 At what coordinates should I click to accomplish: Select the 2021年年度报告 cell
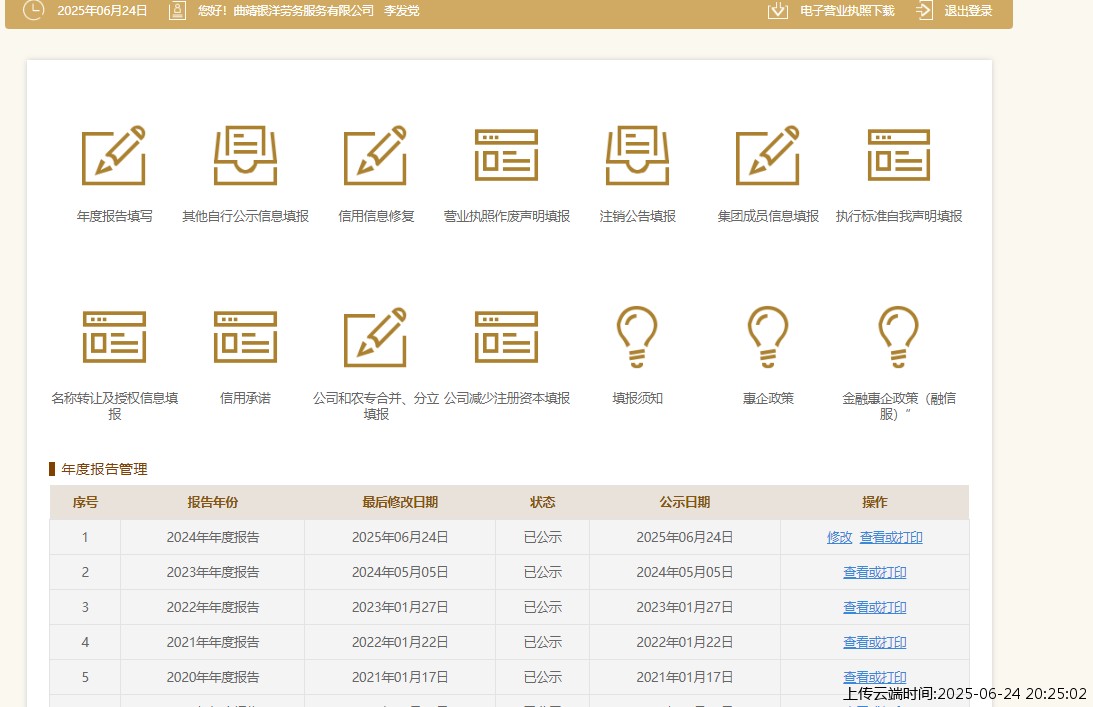(x=213, y=642)
